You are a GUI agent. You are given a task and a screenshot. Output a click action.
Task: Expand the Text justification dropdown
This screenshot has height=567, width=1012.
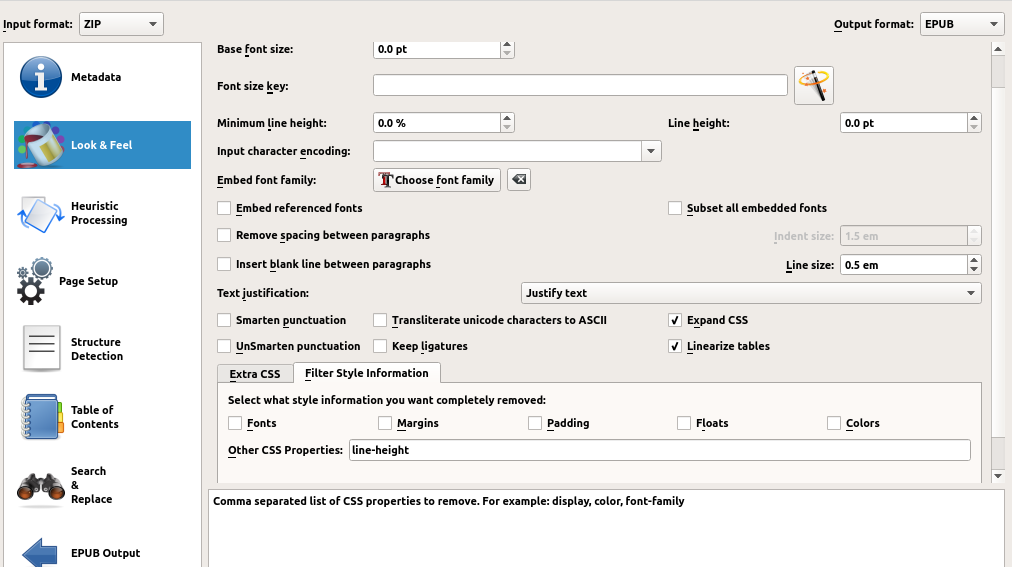(x=752, y=293)
